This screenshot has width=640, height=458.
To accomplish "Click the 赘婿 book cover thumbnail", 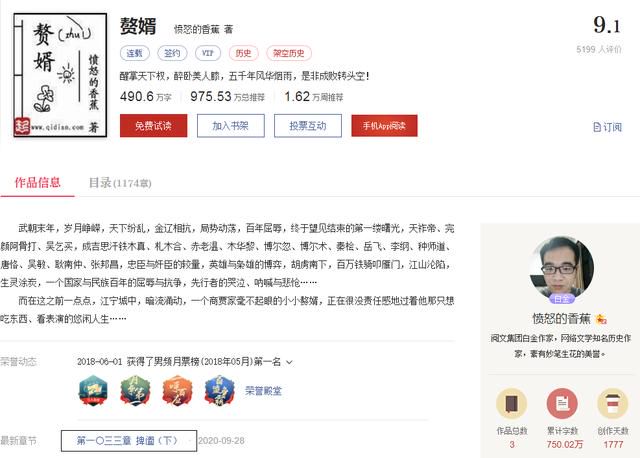I will (x=60, y=75).
